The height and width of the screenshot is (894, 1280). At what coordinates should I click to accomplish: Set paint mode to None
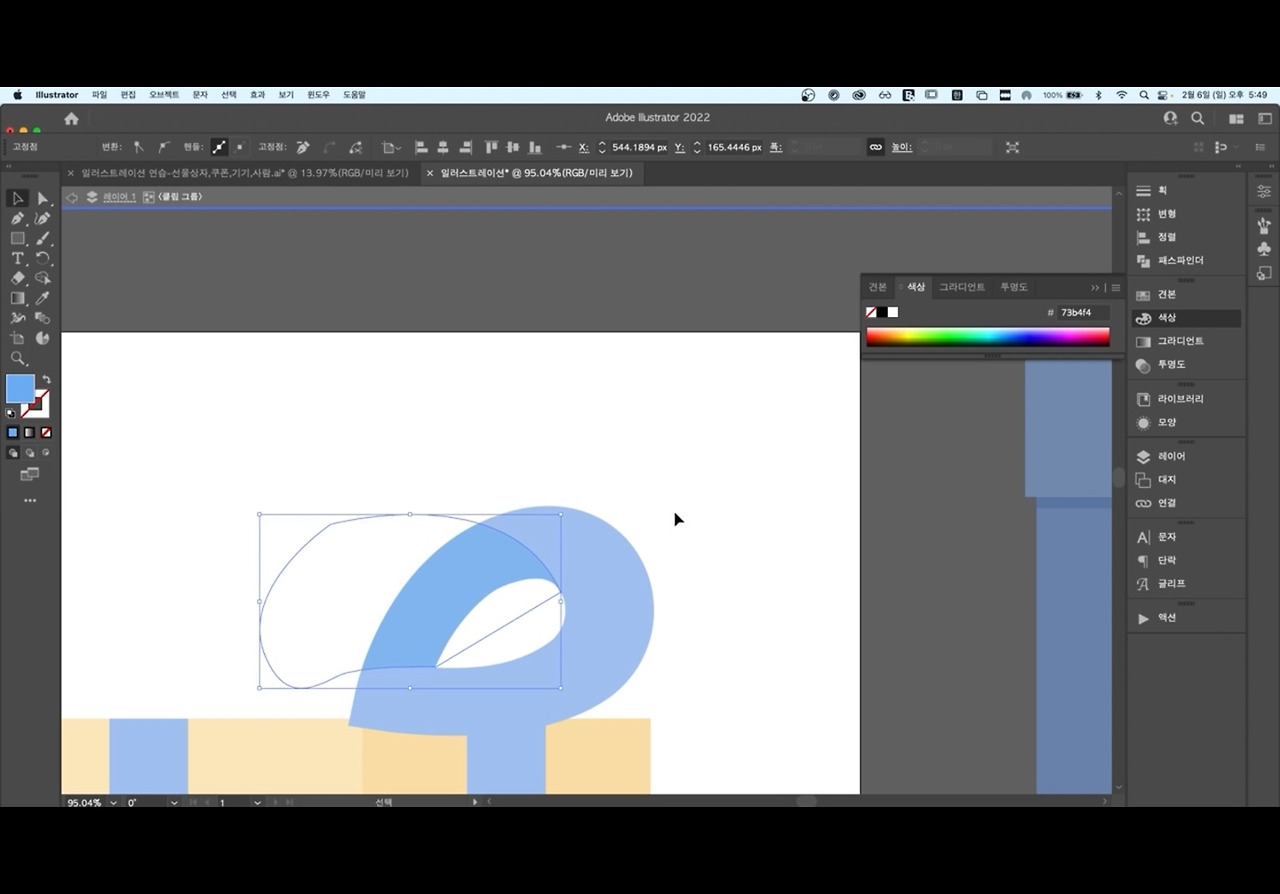pos(46,432)
